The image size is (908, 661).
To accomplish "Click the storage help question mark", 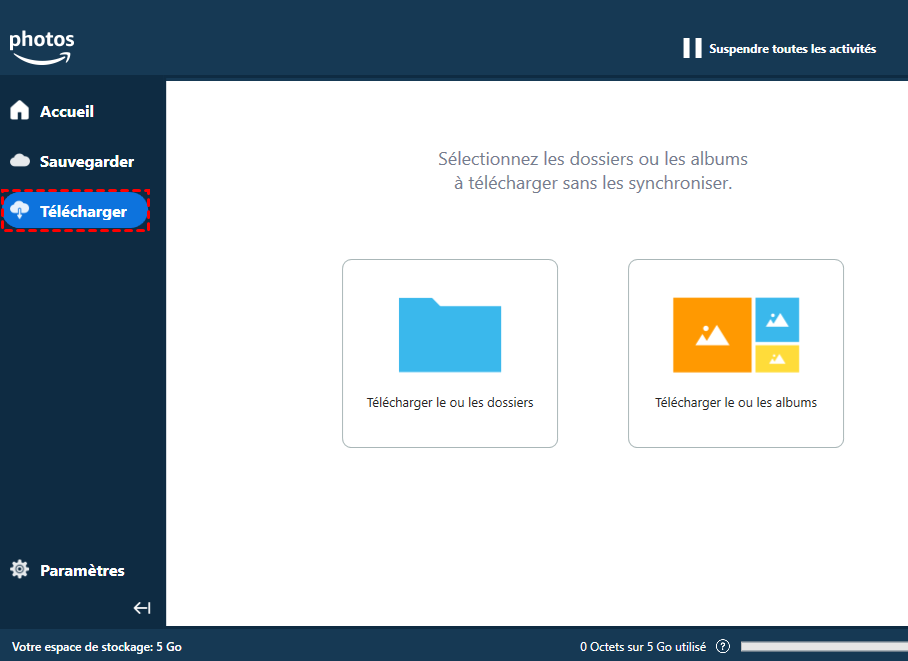I will tap(723, 647).
